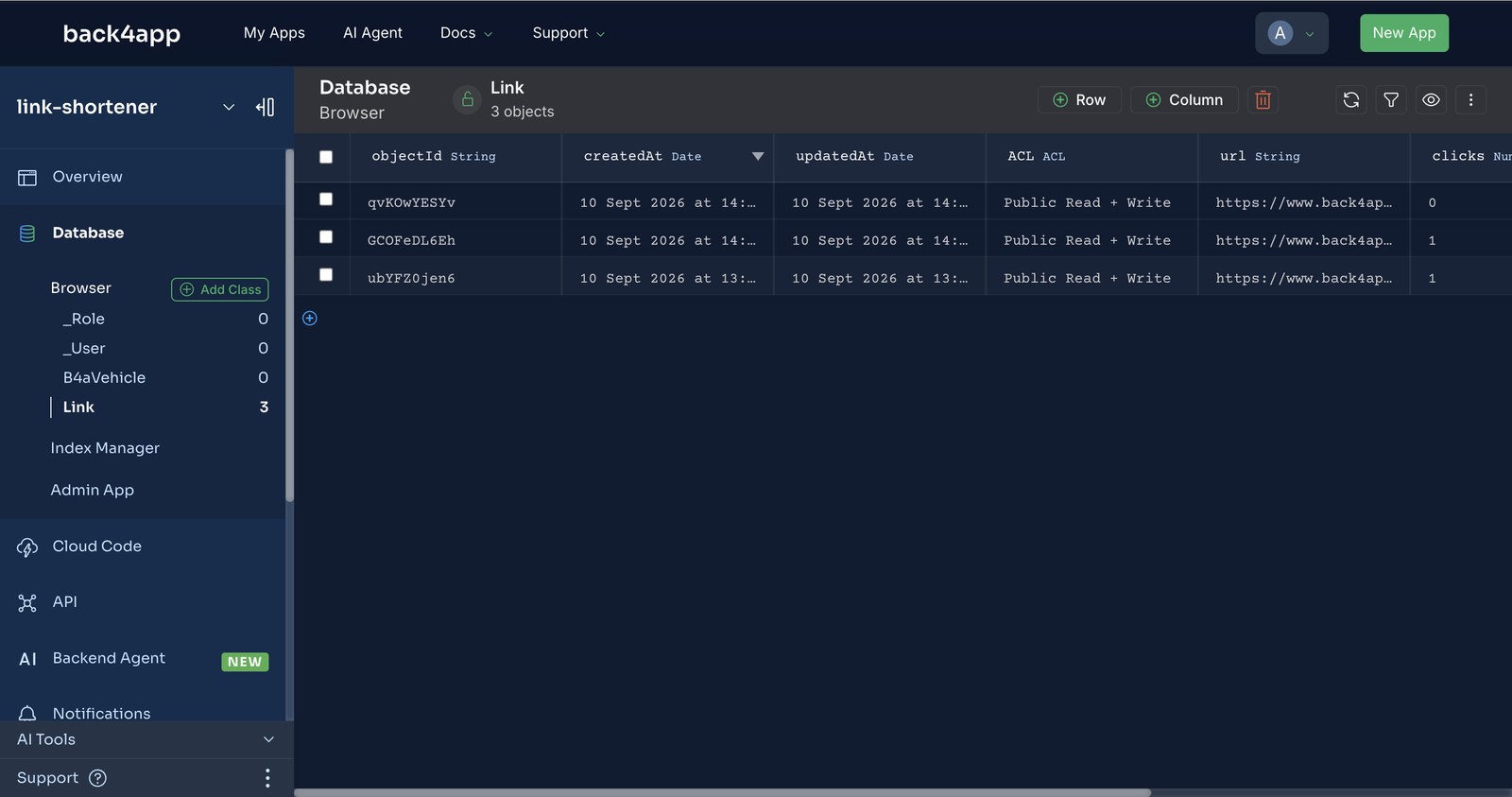Collapse the sidebar panel icon

(x=266, y=107)
